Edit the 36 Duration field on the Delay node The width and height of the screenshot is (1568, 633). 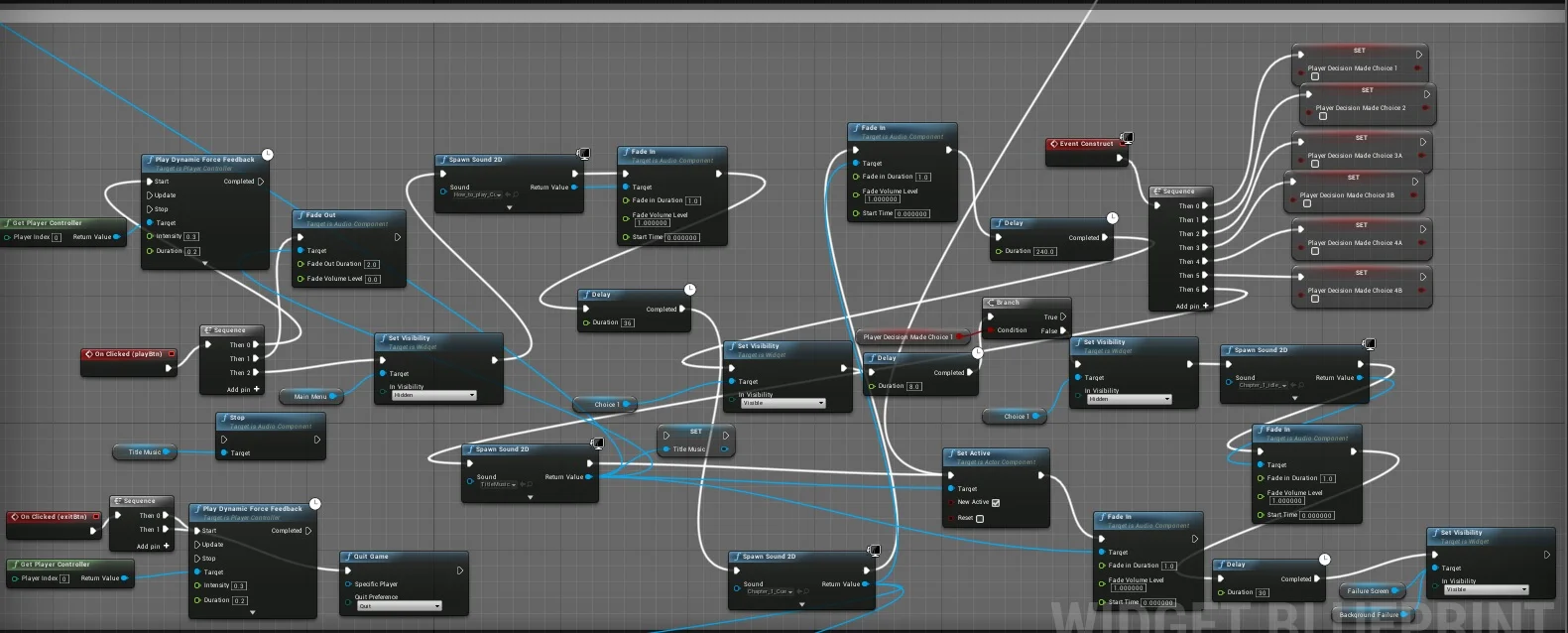click(x=628, y=323)
